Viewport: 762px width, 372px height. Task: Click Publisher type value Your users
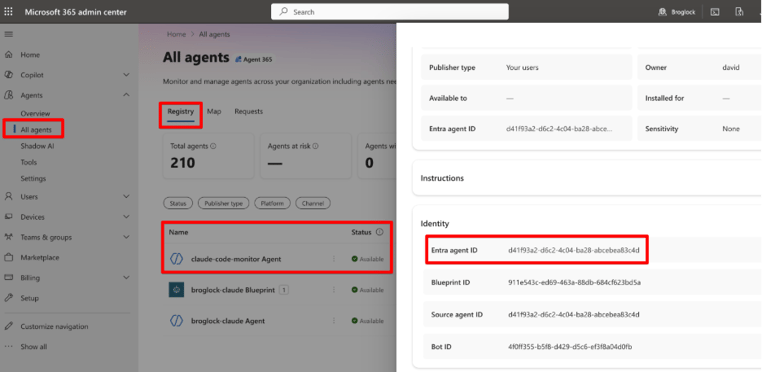(522, 68)
